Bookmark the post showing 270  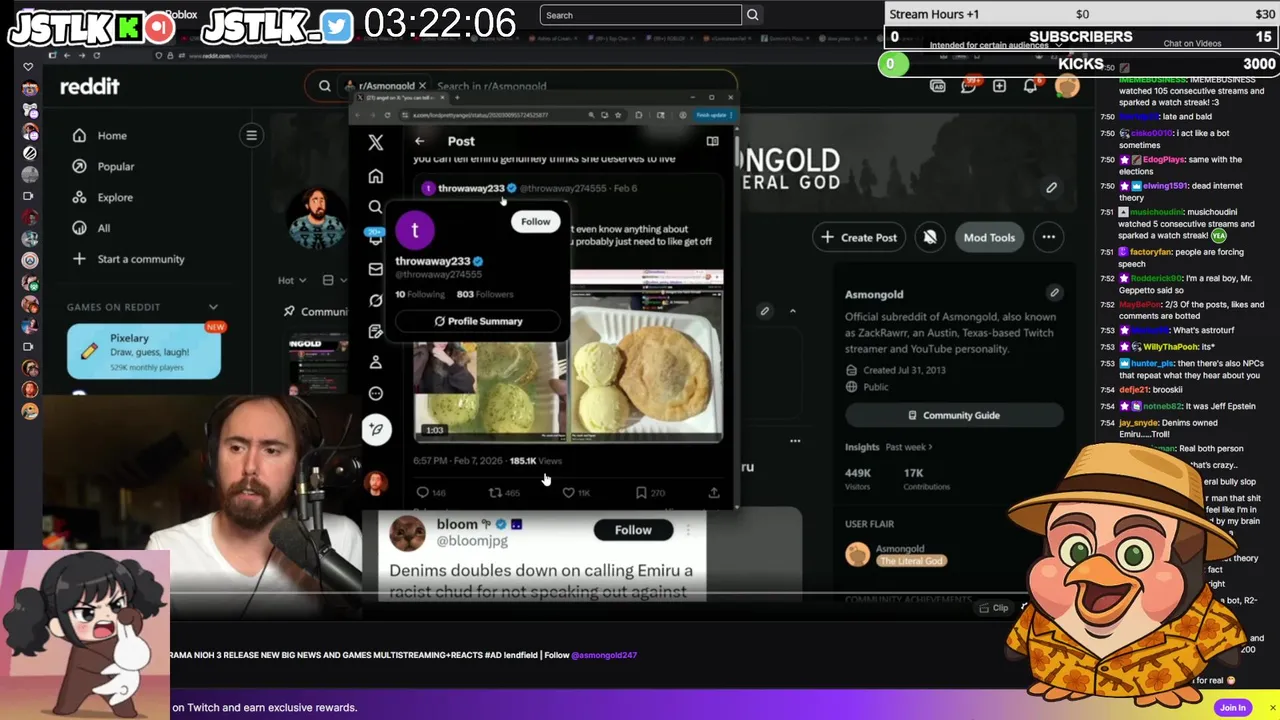(x=641, y=492)
